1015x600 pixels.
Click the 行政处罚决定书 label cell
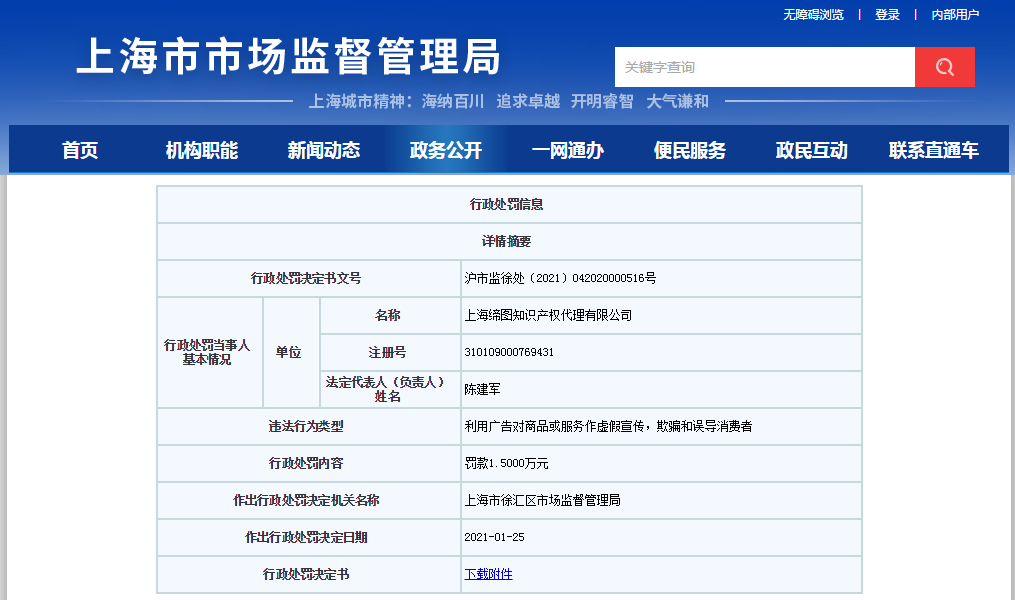pos(308,574)
